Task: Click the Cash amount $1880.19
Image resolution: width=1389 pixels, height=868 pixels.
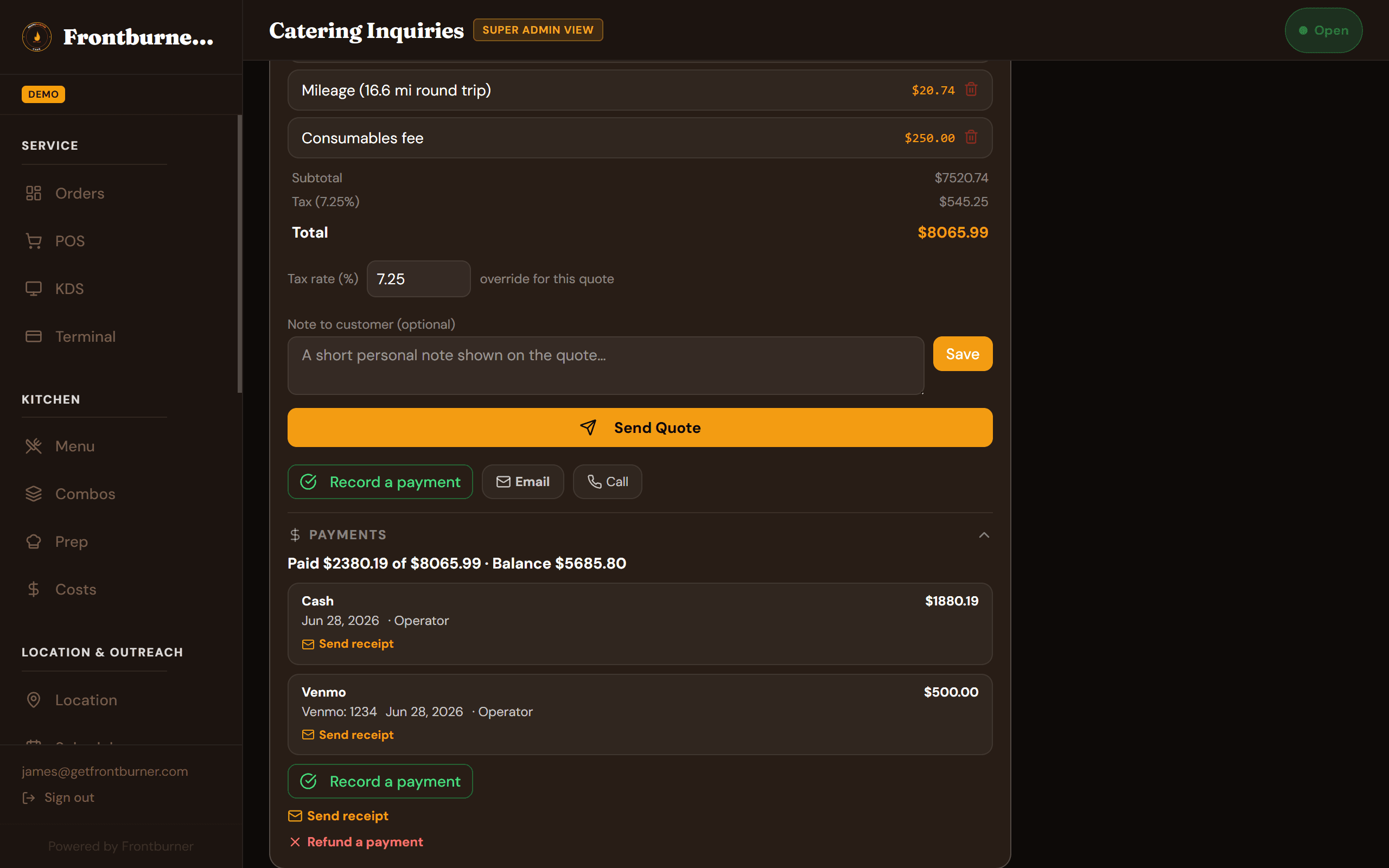Action: [952, 601]
